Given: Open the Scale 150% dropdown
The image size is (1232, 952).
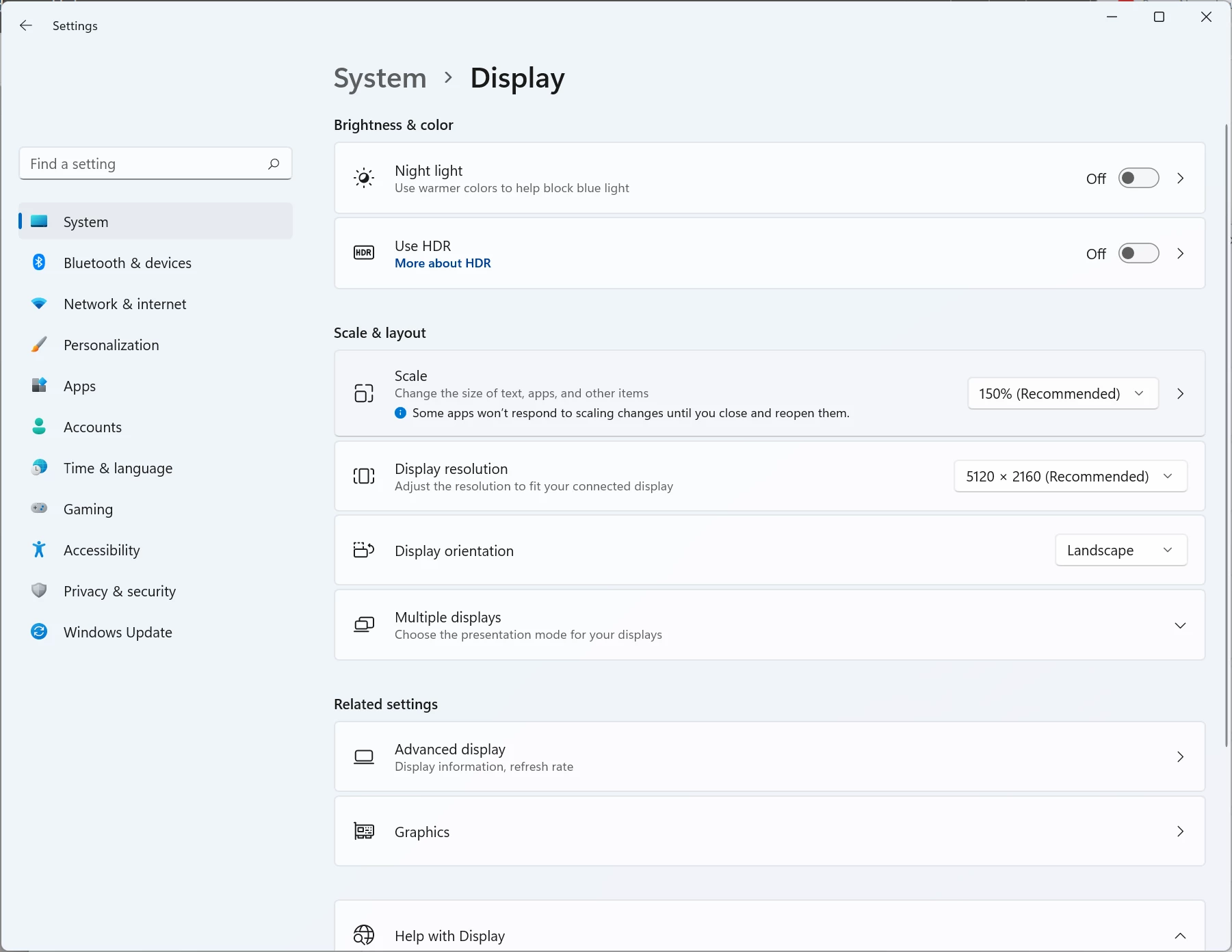Looking at the screenshot, I should 1063,394.
